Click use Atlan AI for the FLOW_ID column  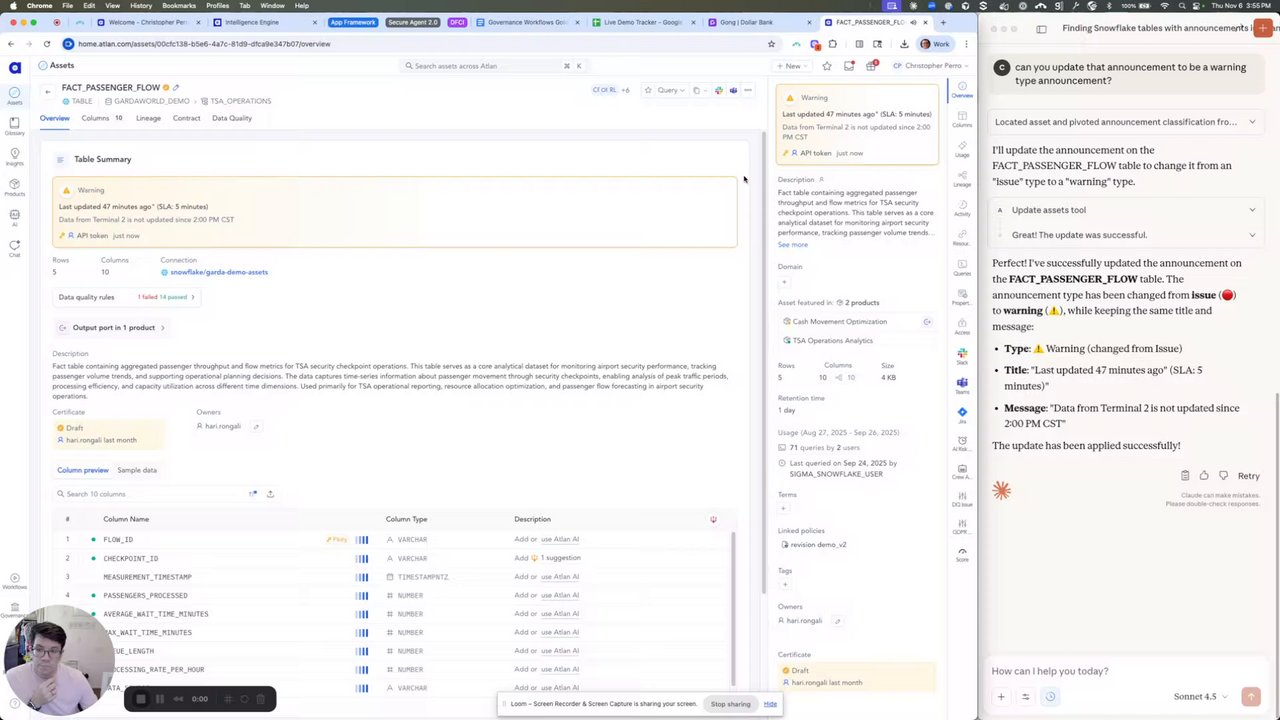pos(560,540)
